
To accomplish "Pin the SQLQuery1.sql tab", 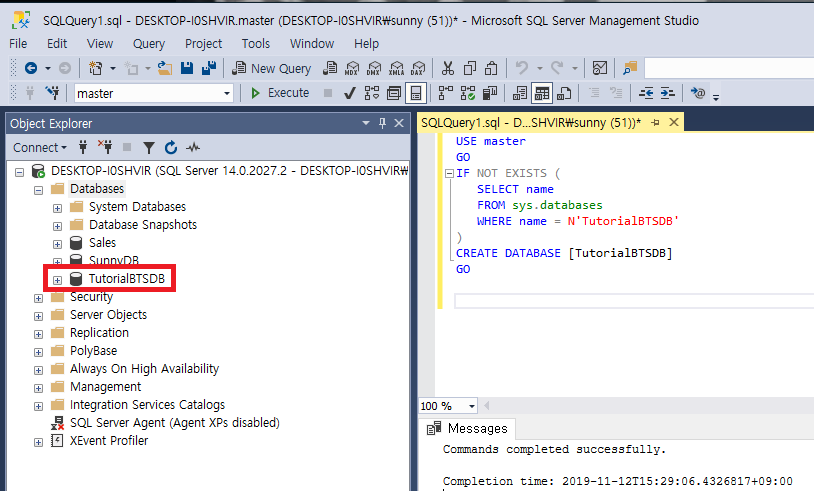I will 656,122.
